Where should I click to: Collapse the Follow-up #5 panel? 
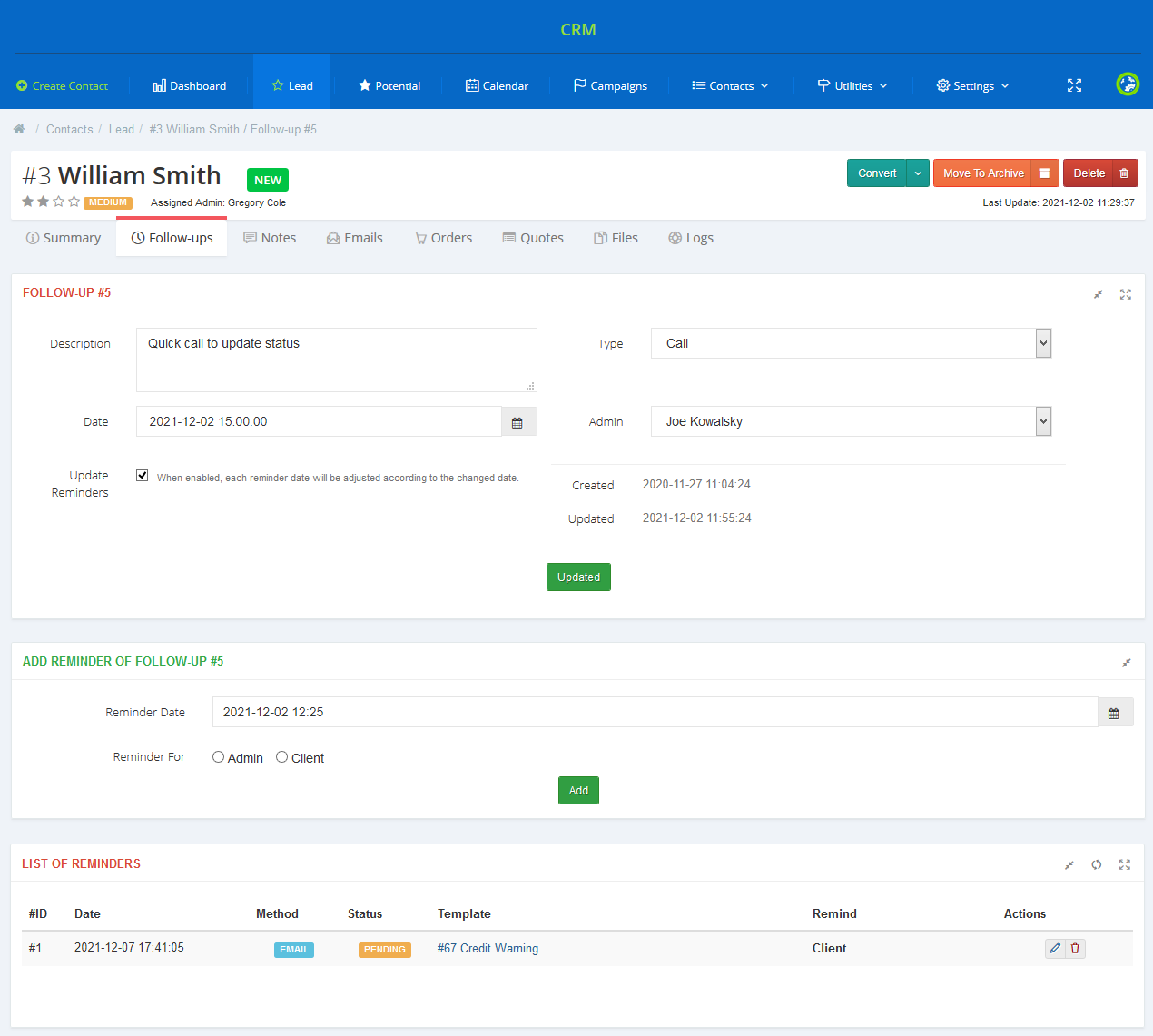[x=1099, y=294]
